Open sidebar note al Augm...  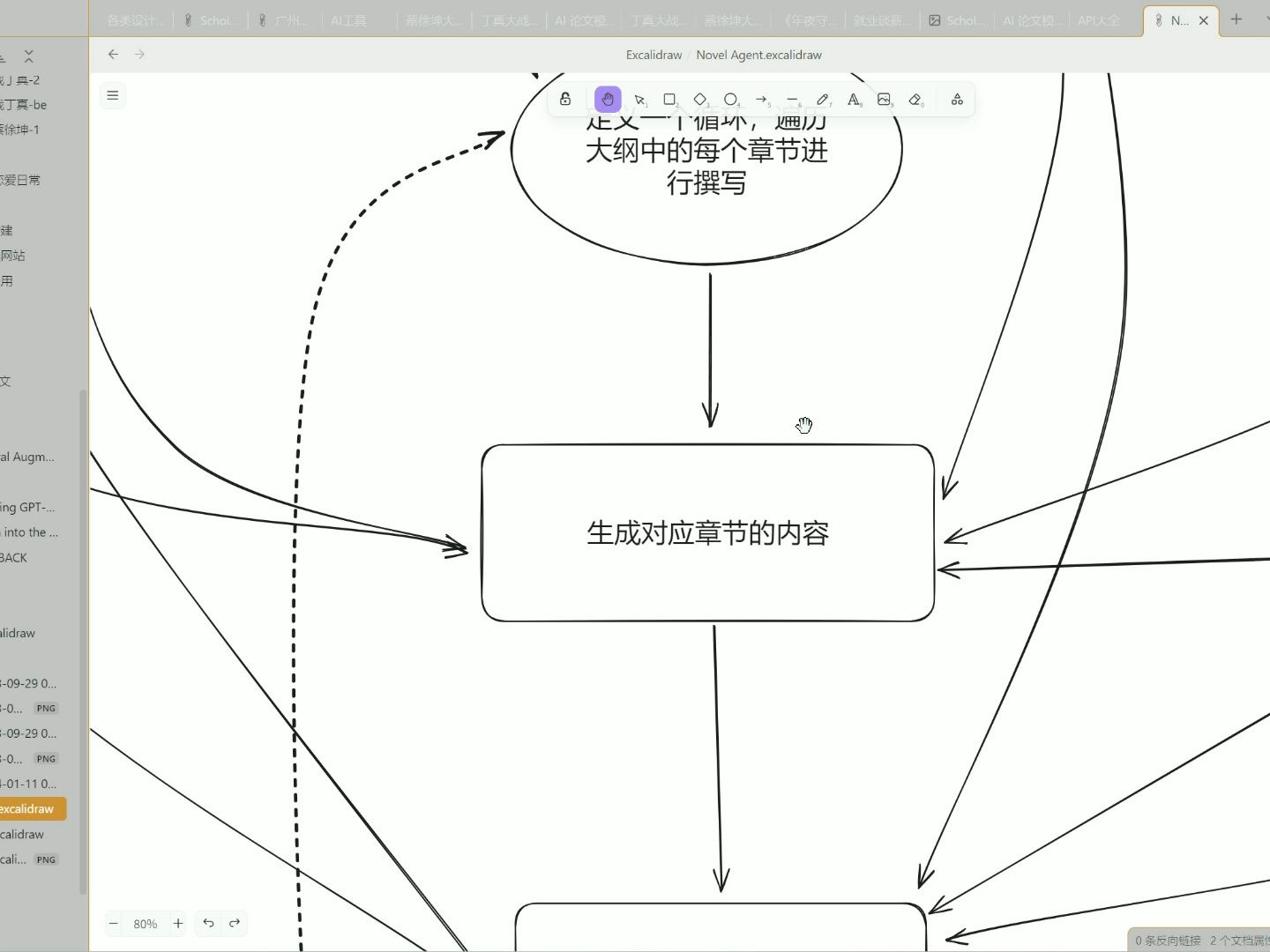(x=27, y=457)
